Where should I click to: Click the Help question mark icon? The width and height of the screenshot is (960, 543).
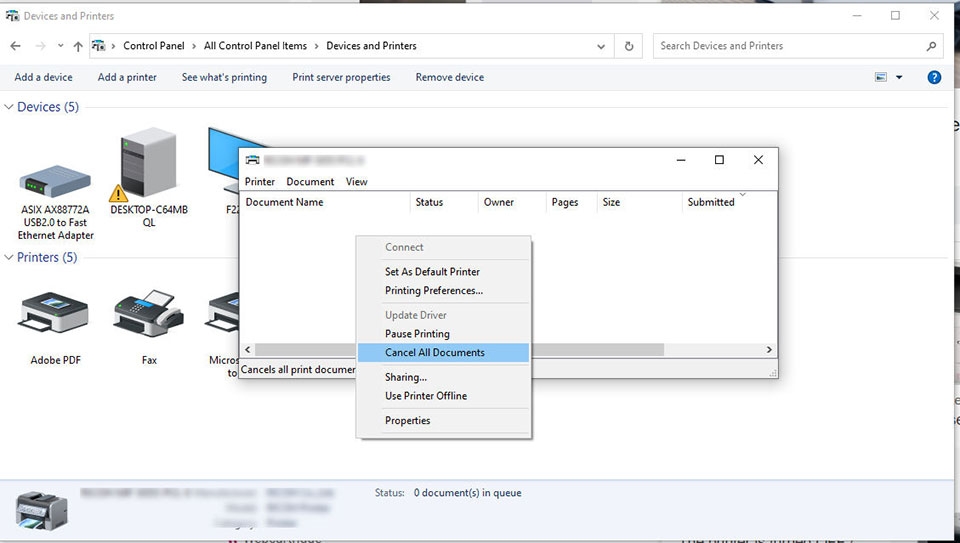(x=934, y=77)
